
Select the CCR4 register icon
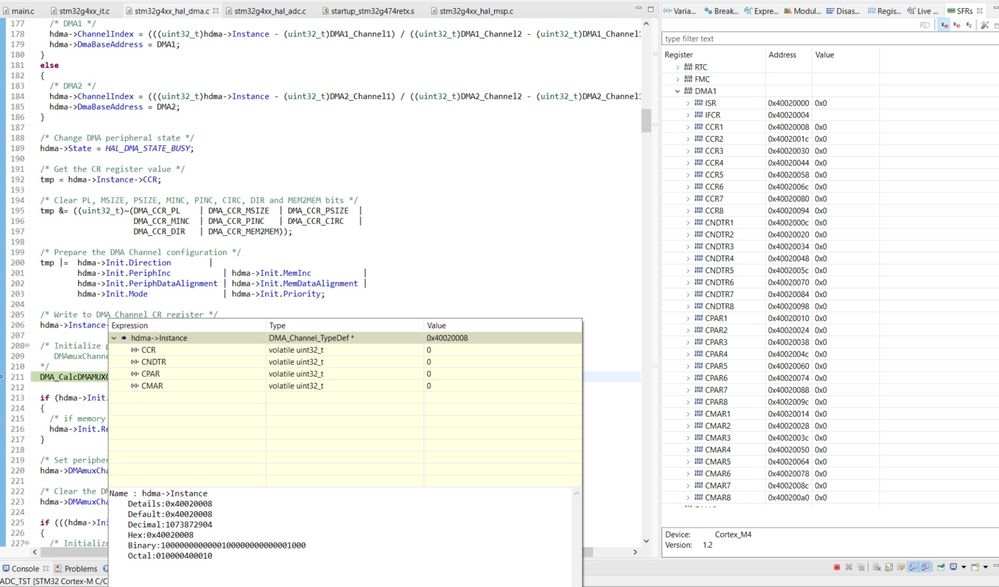click(698, 163)
